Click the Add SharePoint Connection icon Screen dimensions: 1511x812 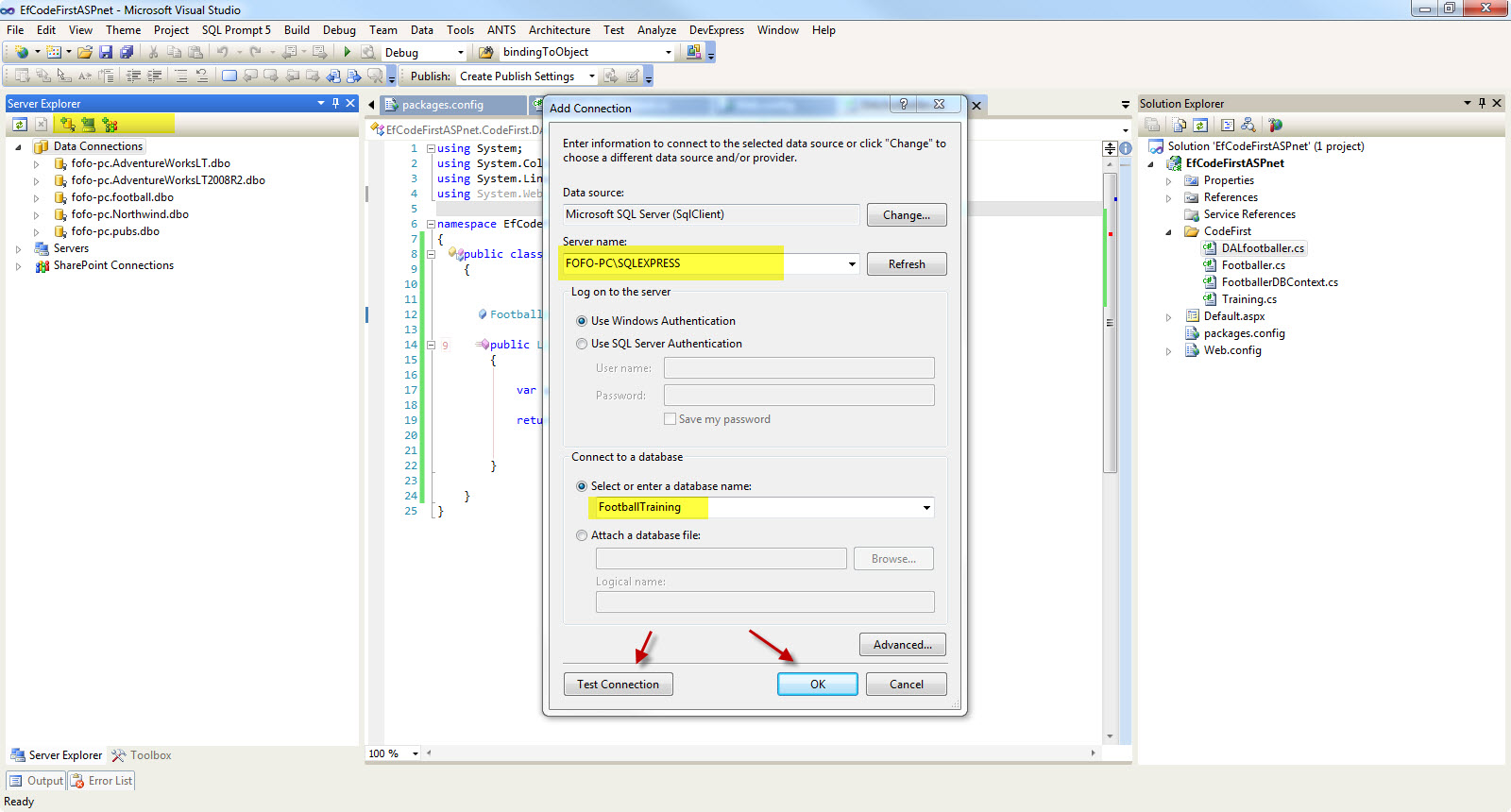pos(110,124)
